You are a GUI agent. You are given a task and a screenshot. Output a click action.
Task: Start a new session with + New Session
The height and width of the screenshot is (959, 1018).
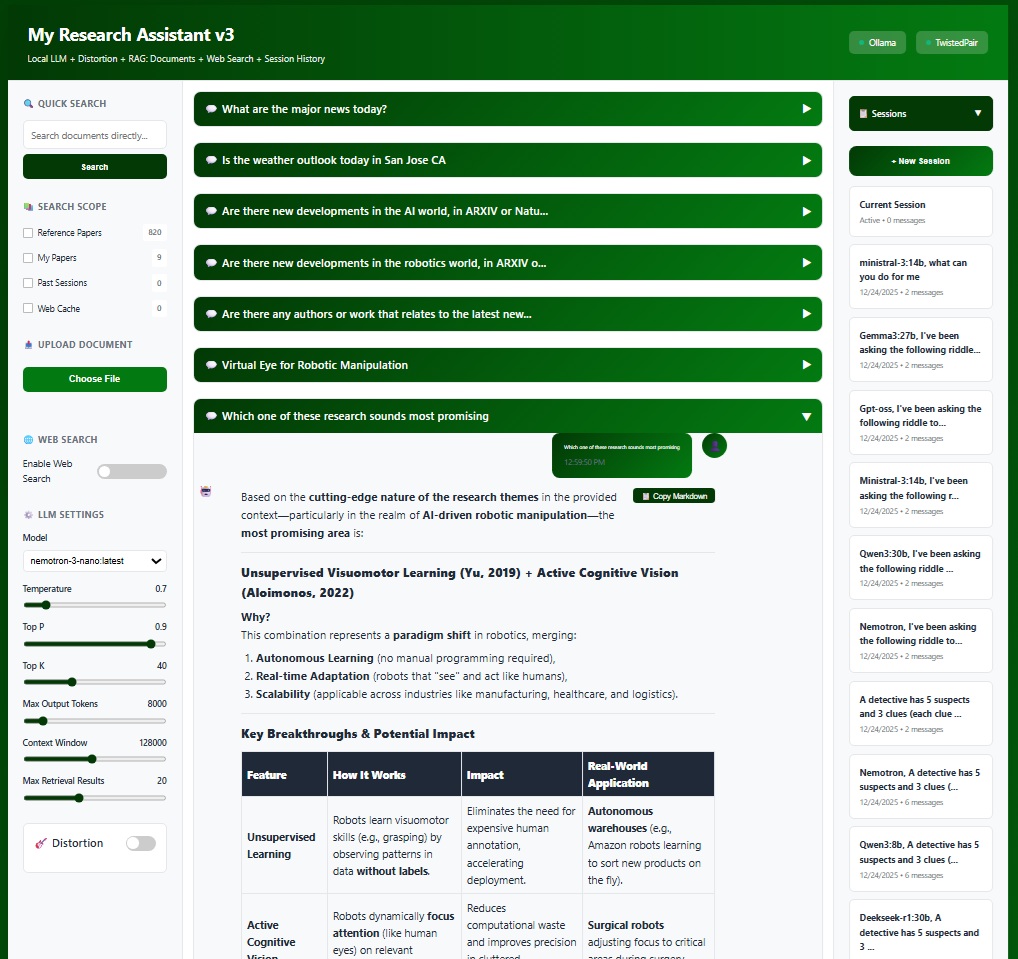(x=920, y=160)
